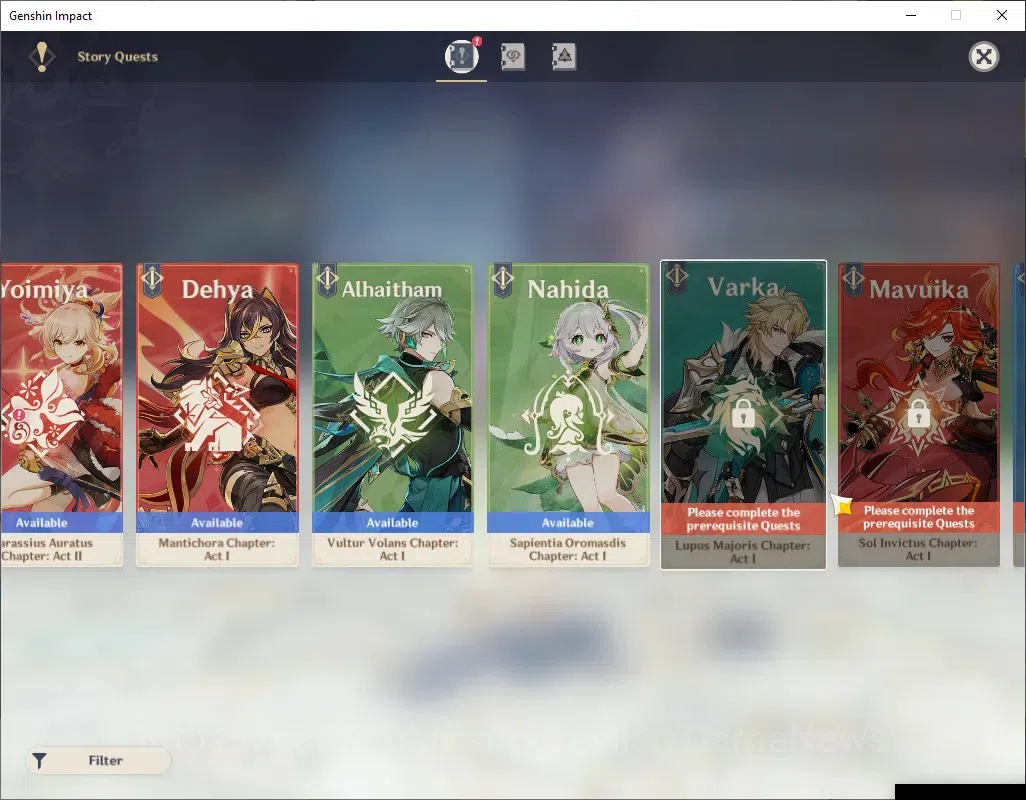Click the Story Quests exclamation icon

pos(42,57)
